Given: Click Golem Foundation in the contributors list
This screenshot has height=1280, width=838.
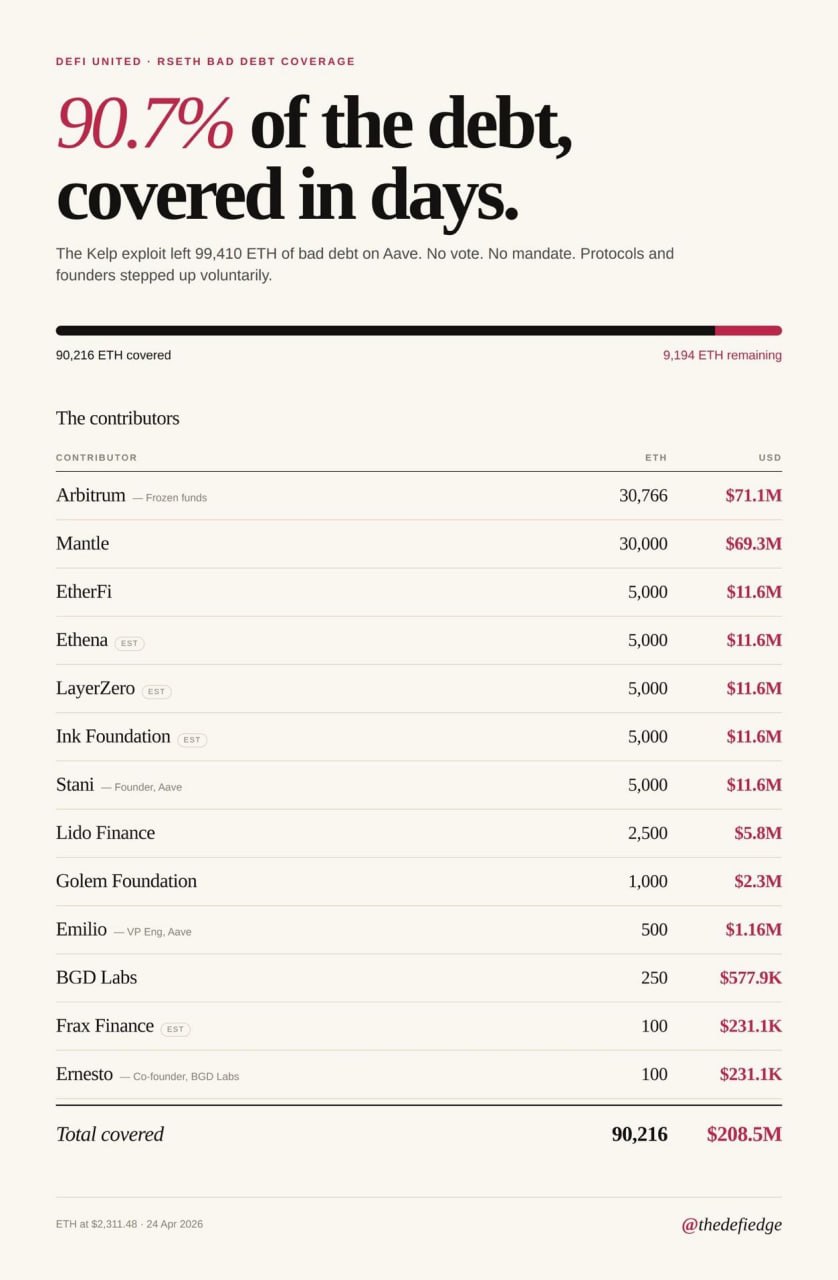Looking at the screenshot, I should [126, 881].
